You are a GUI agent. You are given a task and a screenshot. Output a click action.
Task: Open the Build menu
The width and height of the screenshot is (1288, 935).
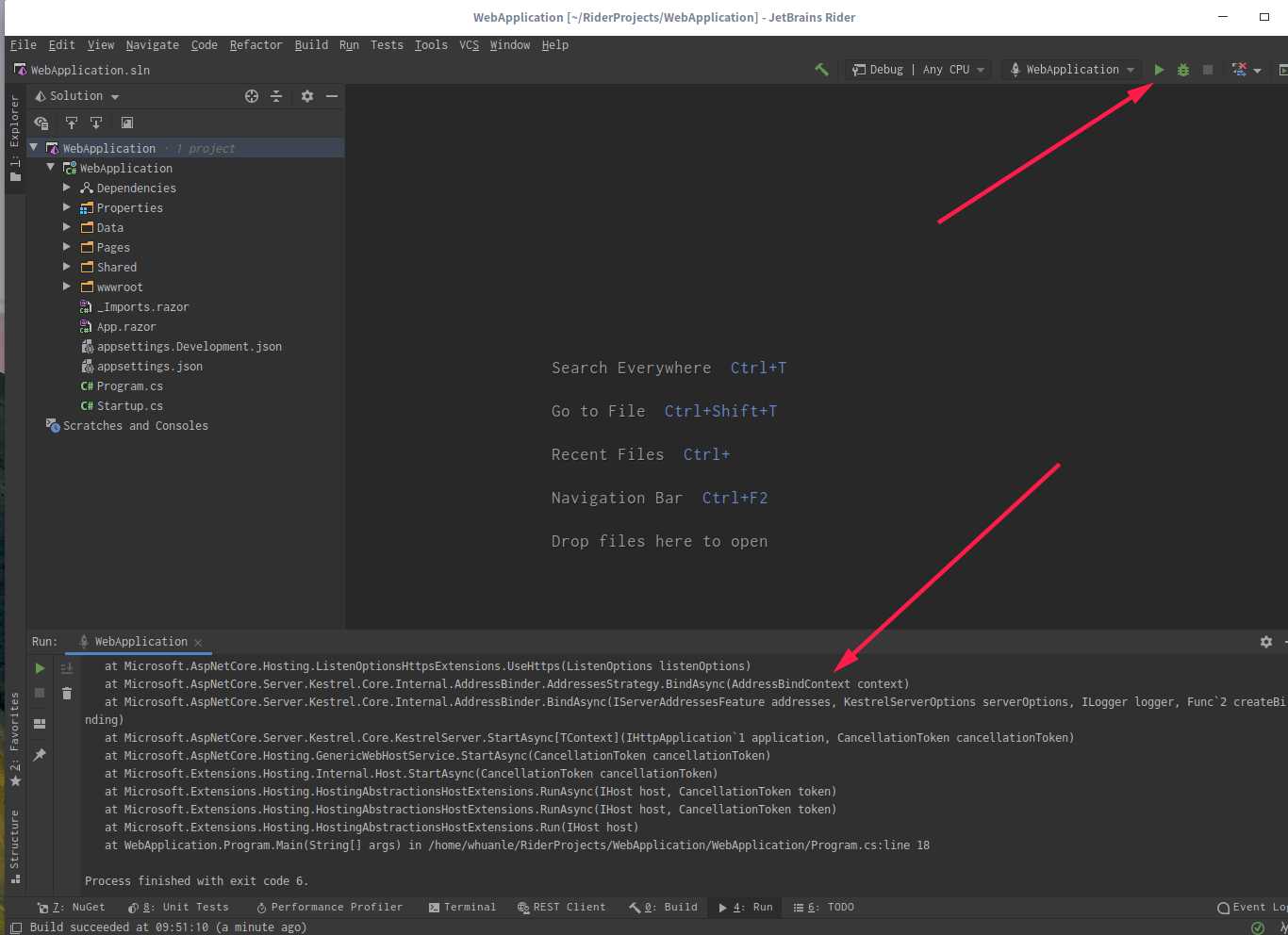coord(311,45)
